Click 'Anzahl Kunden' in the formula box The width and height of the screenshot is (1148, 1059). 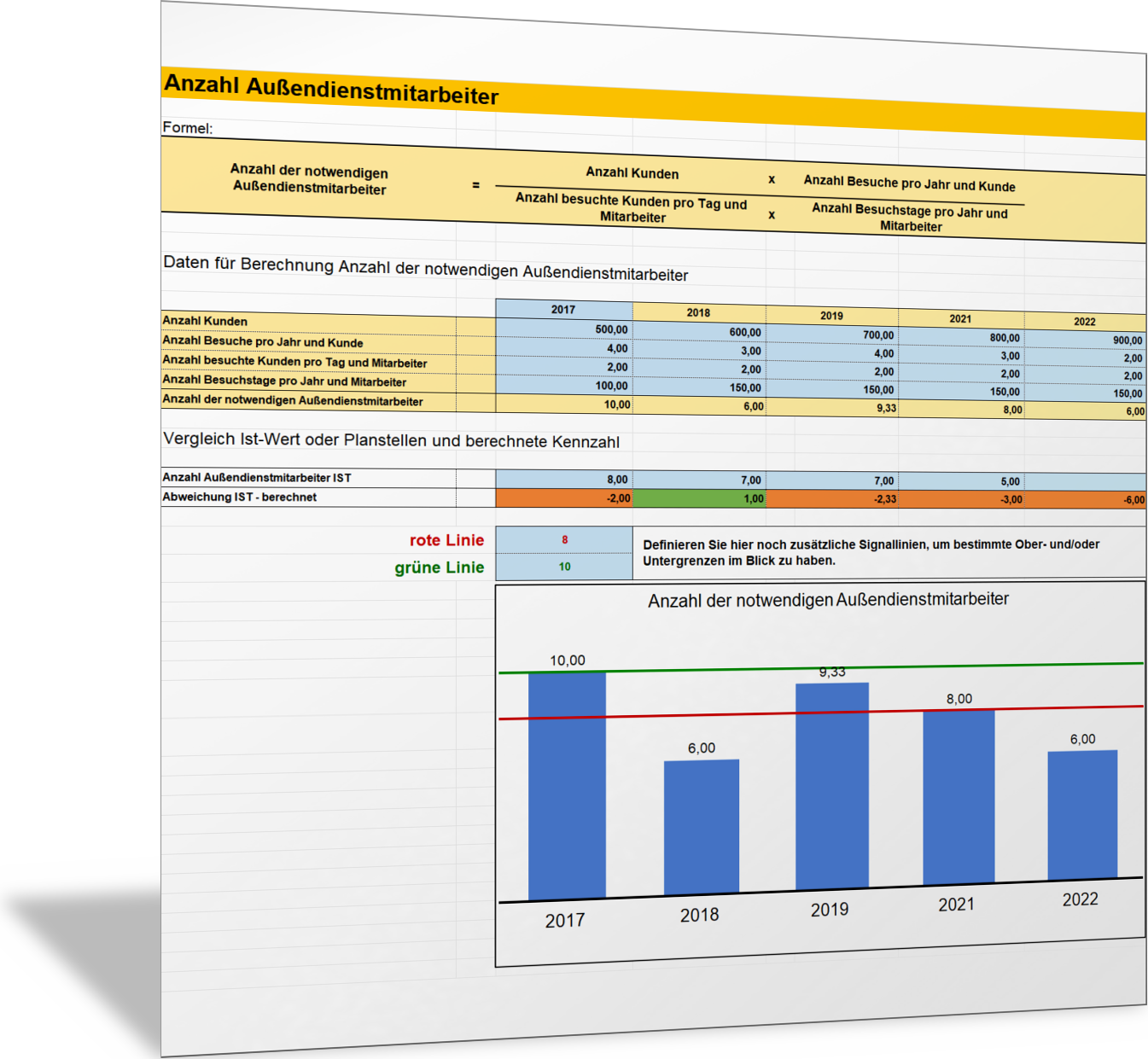click(x=632, y=172)
